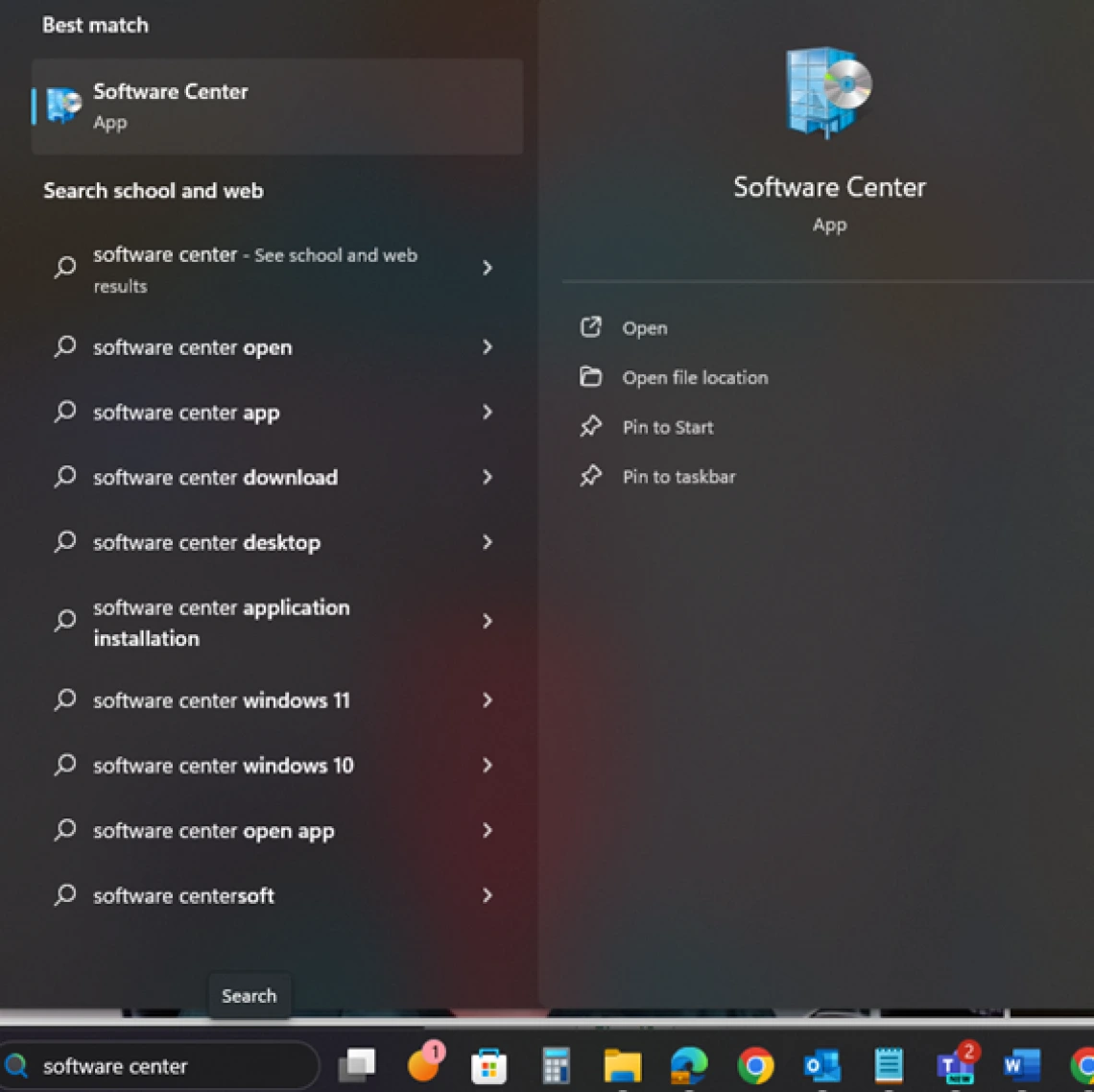This screenshot has width=1094, height=1092.
Task: Expand arrow beside 'software center desktop'
Action: (488, 542)
